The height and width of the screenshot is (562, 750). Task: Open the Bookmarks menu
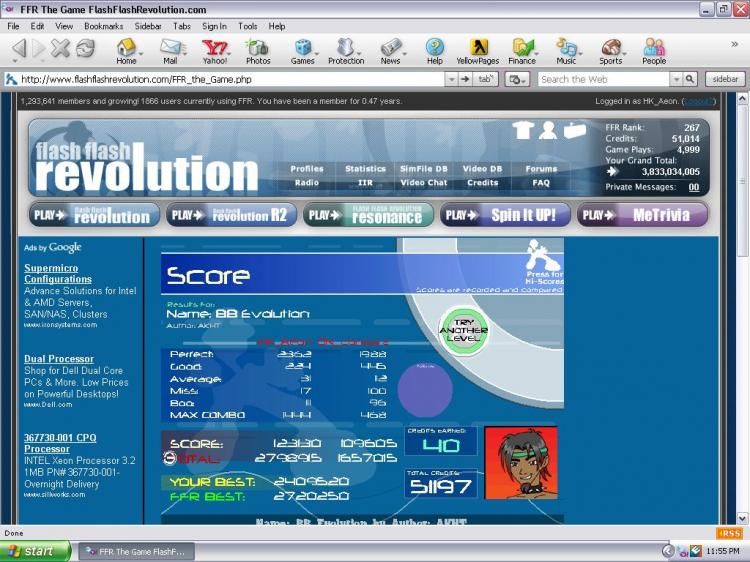pos(103,26)
